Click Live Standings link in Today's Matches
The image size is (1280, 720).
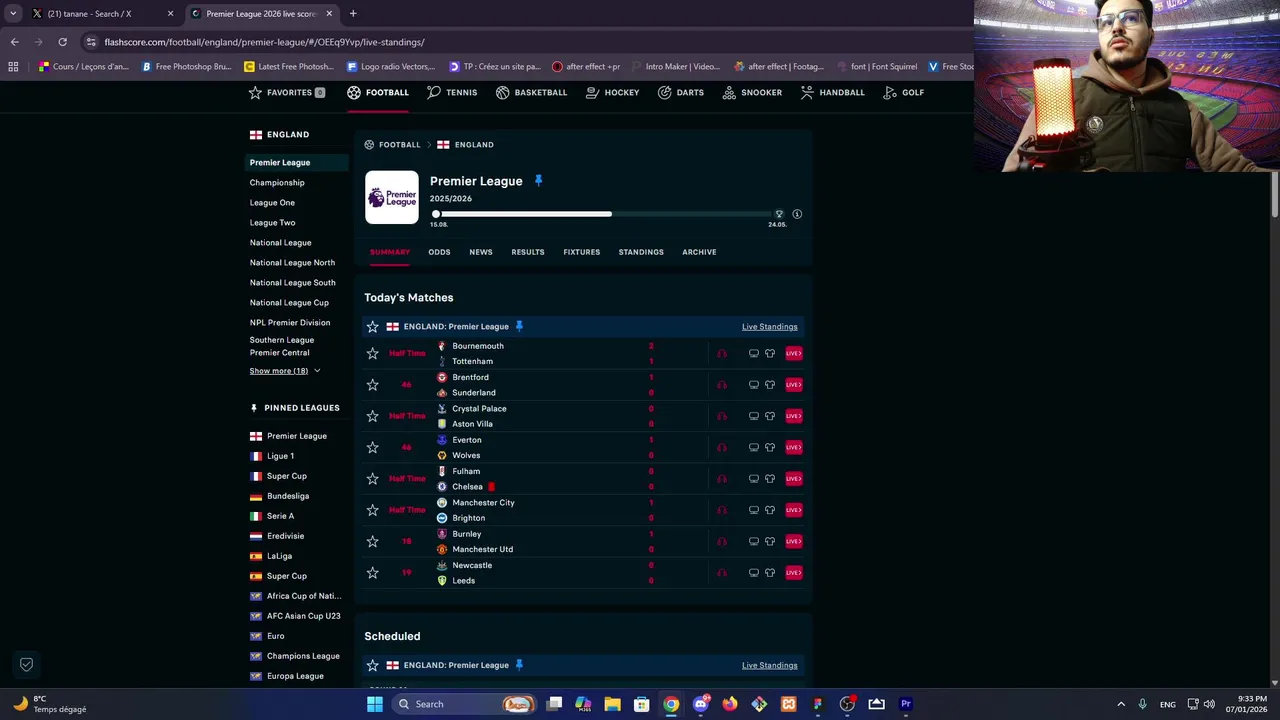[x=770, y=327]
